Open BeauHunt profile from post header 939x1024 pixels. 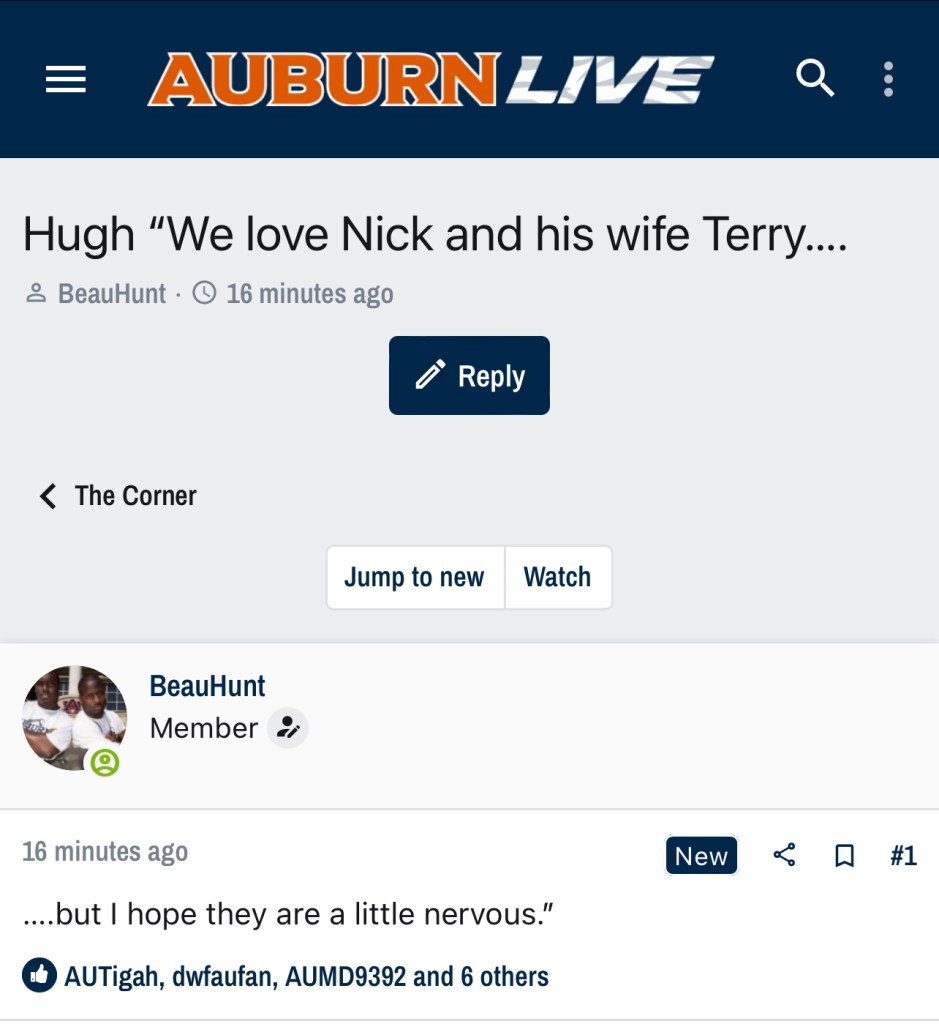point(207,687)
